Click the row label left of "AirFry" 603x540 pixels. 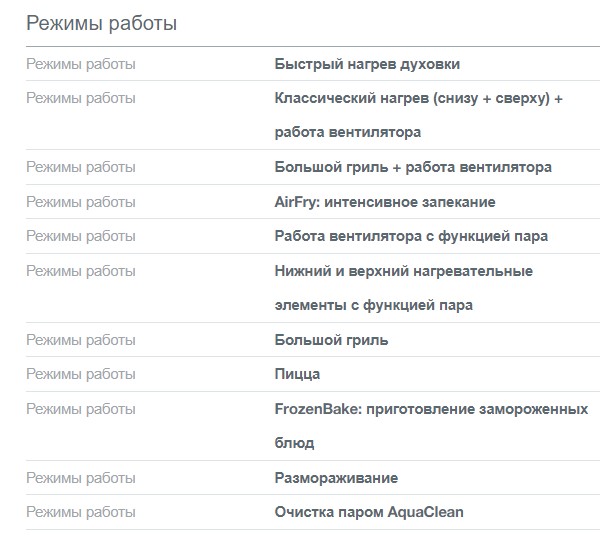[x=81, y=202]
